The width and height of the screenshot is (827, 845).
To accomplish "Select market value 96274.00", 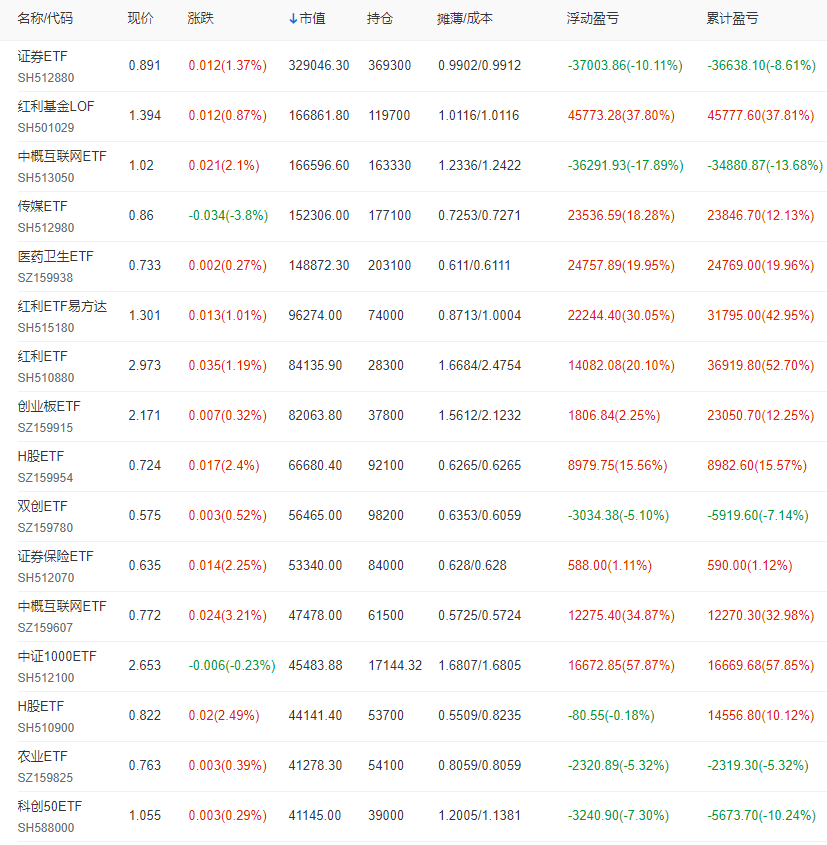I will pyautogui.click(x=315, y=316).
